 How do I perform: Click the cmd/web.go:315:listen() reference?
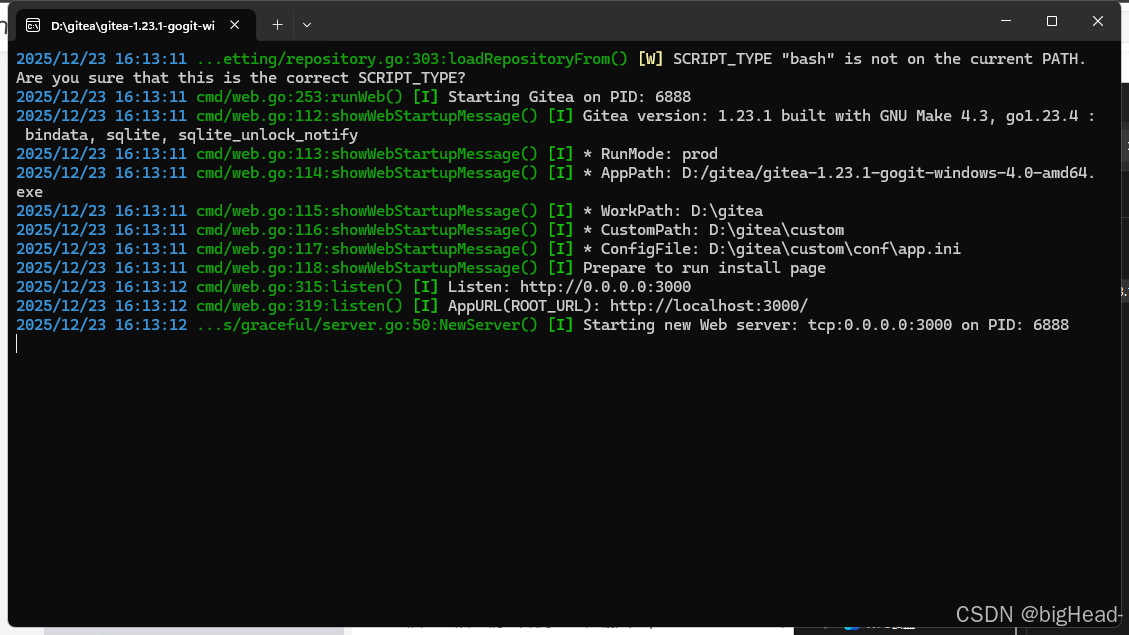coord(300,287)
